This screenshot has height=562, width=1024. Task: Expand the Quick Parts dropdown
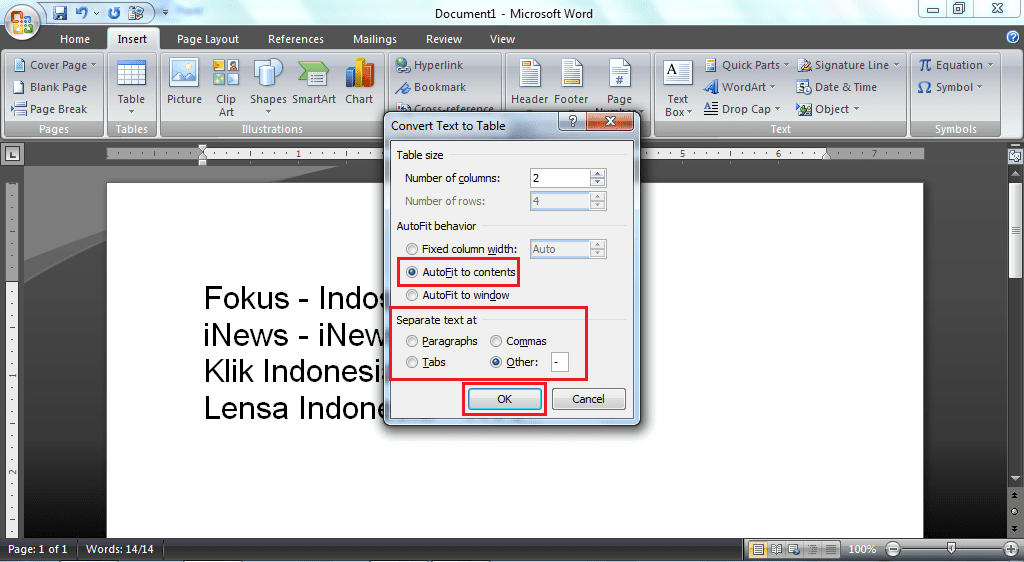[786, 65]
